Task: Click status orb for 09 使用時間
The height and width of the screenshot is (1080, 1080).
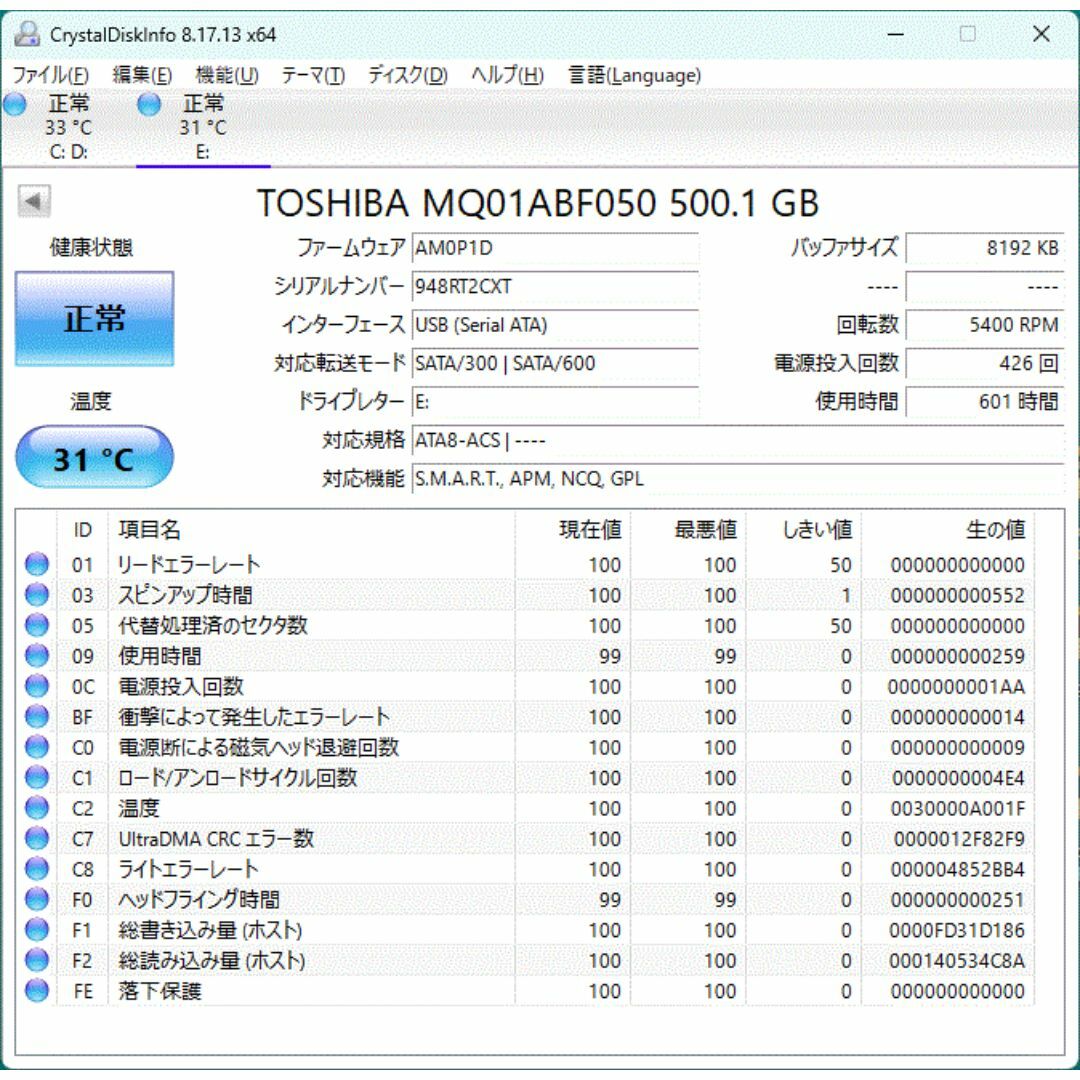Action: pos(37,656)
